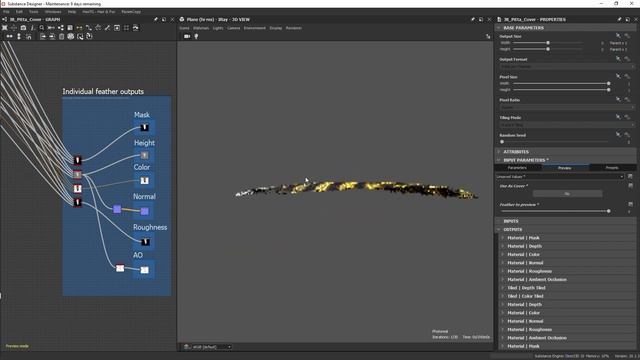Click the dashed grid icon in graph toolbar
The image size is (640, 360).
[126, 28]
